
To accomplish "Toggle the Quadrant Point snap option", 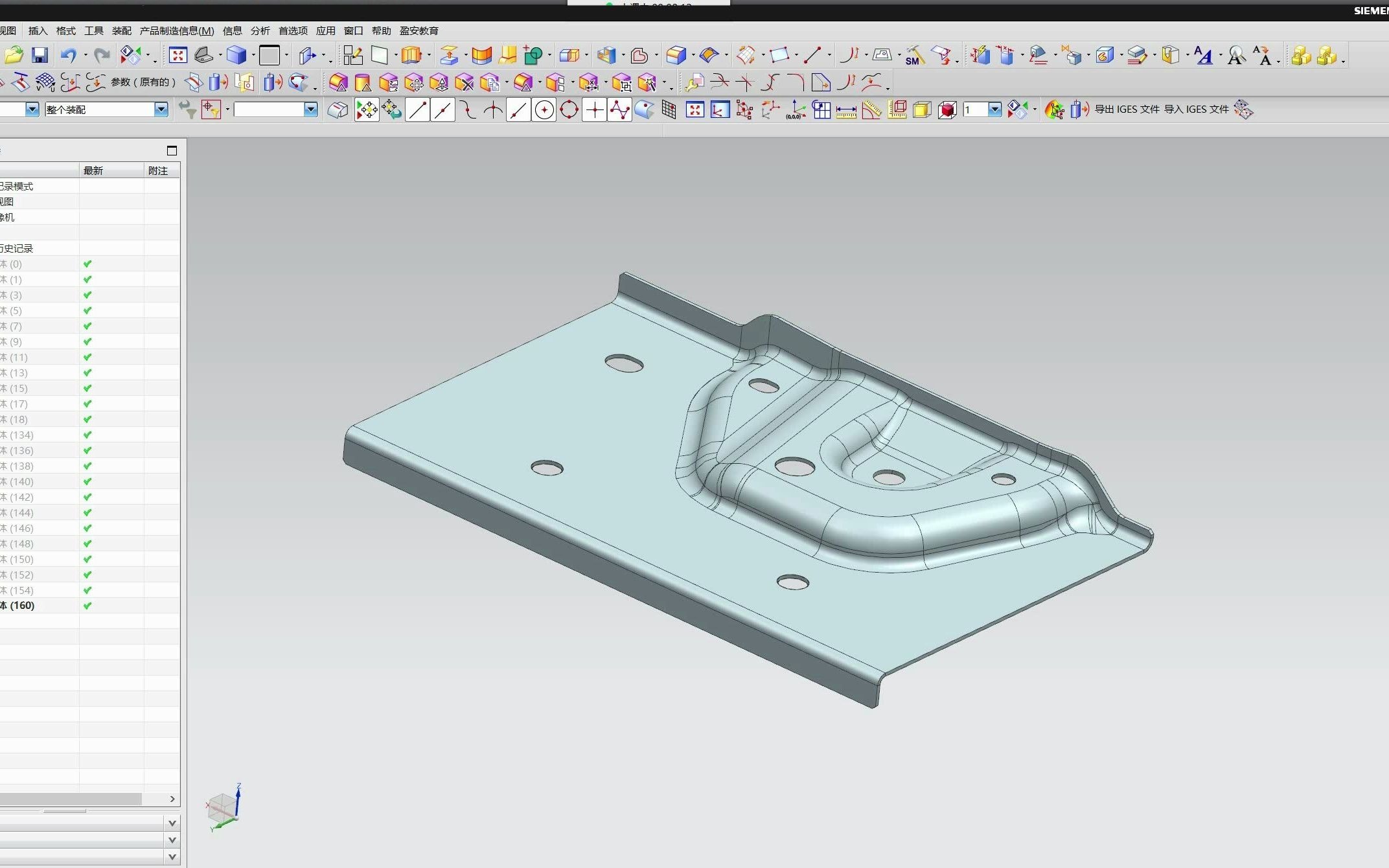I will tap(569, 110).
